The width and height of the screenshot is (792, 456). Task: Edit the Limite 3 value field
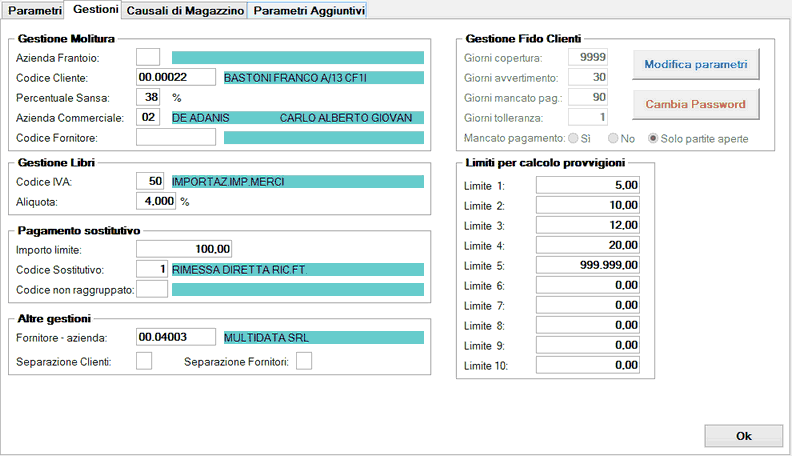(588, 225)
